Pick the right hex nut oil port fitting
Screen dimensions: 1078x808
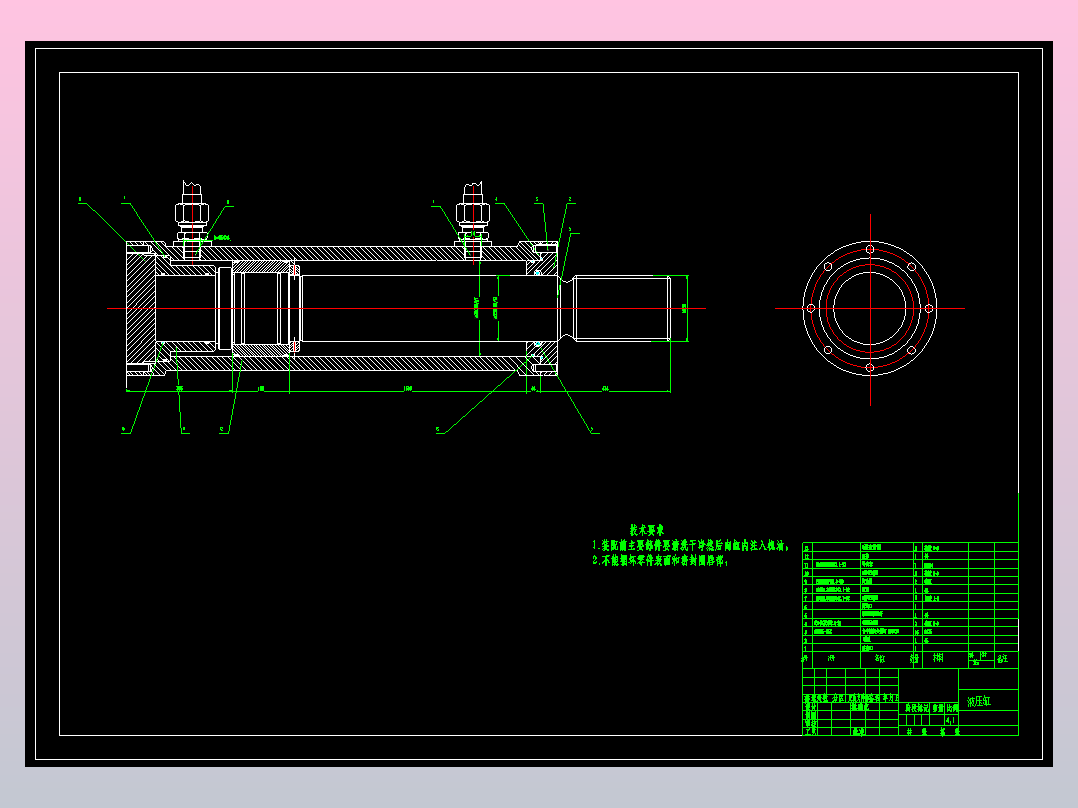pos(473,212)
